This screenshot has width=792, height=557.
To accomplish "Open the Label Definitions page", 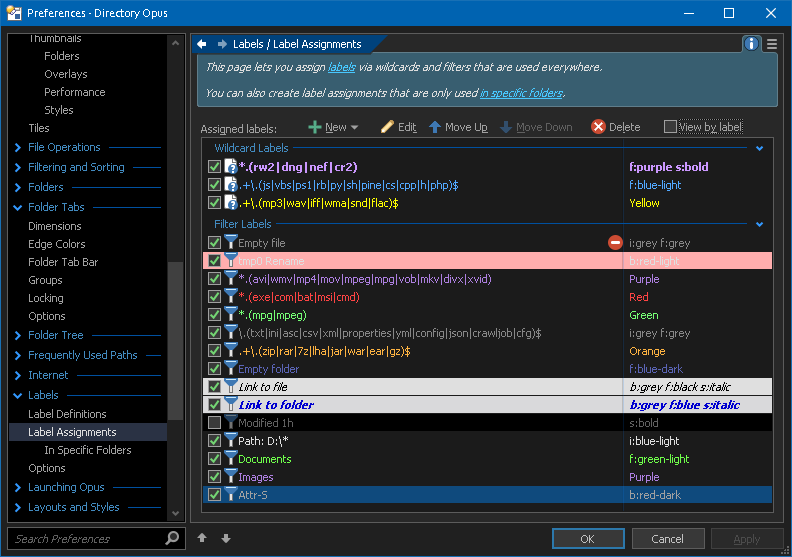I will click(67, 414).
